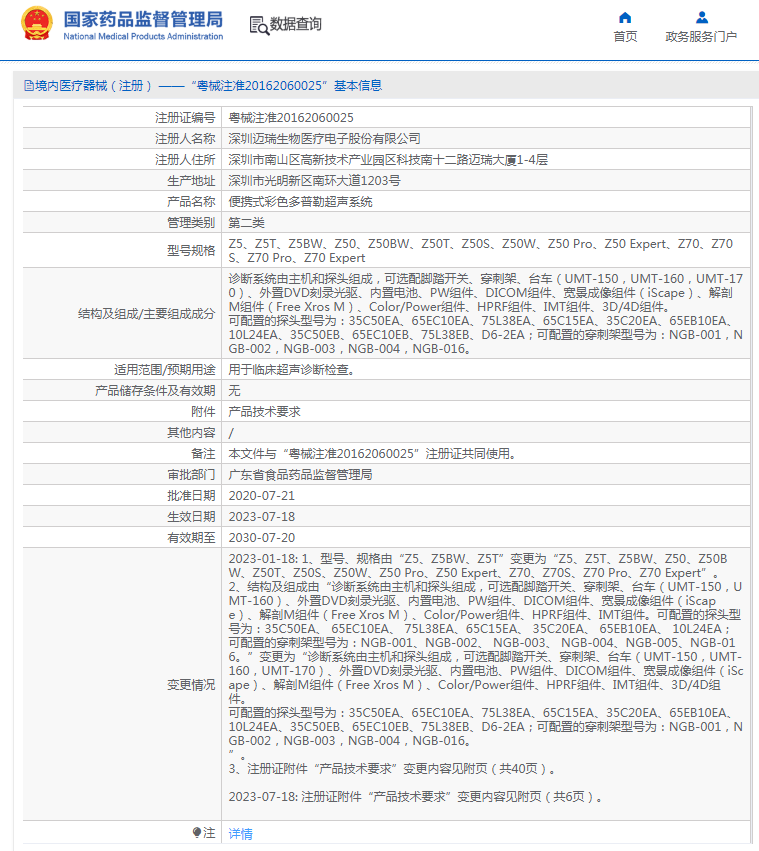Select the model list starting Z5、Z5T

(x=480, y=251)
